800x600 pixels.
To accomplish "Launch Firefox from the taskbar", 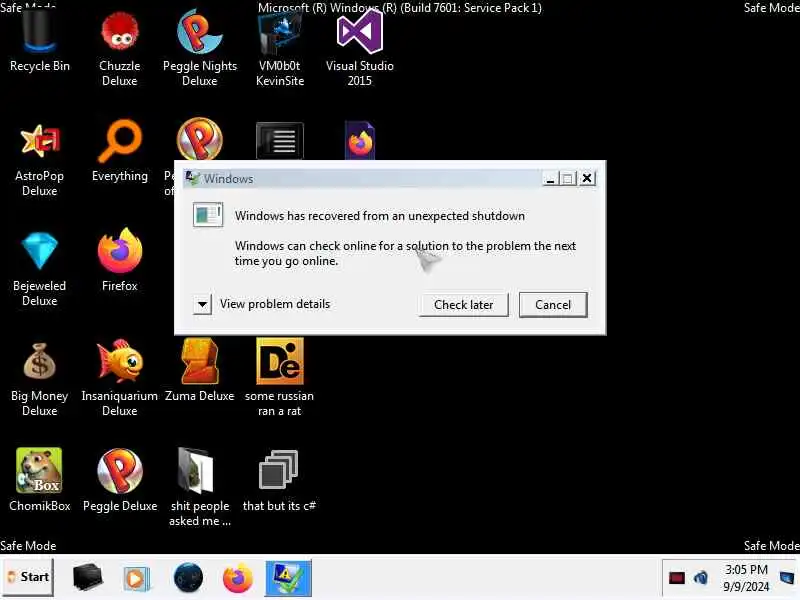I will click(x=238, y=578).
